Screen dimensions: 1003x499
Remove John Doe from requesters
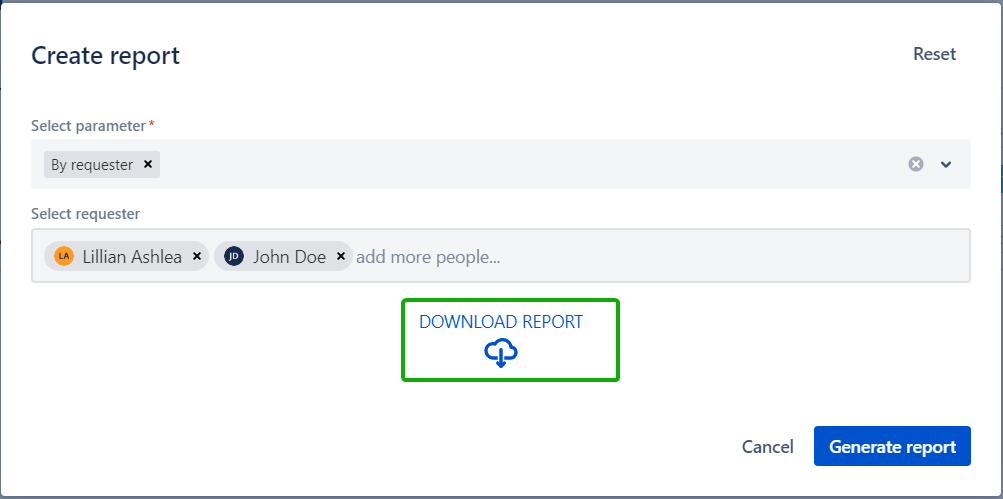(341, 257)
